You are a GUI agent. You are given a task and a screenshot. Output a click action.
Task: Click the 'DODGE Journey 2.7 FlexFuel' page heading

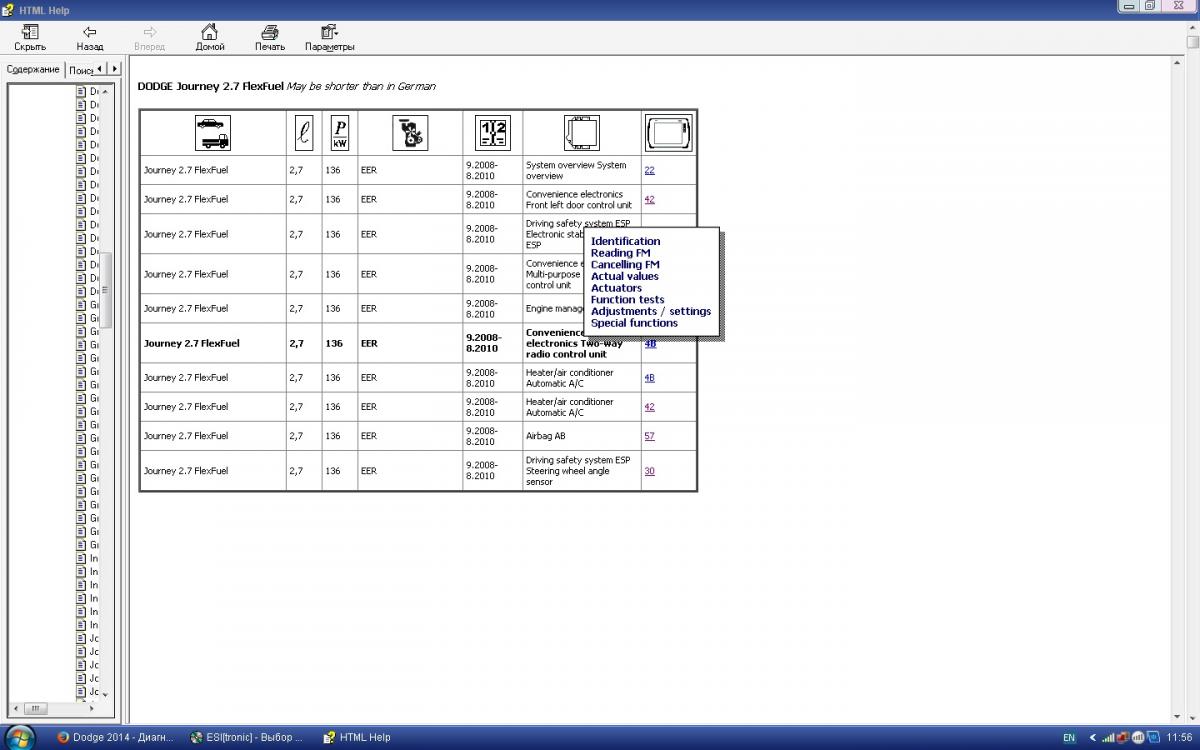pyautogui.click(x=211, y=86)
